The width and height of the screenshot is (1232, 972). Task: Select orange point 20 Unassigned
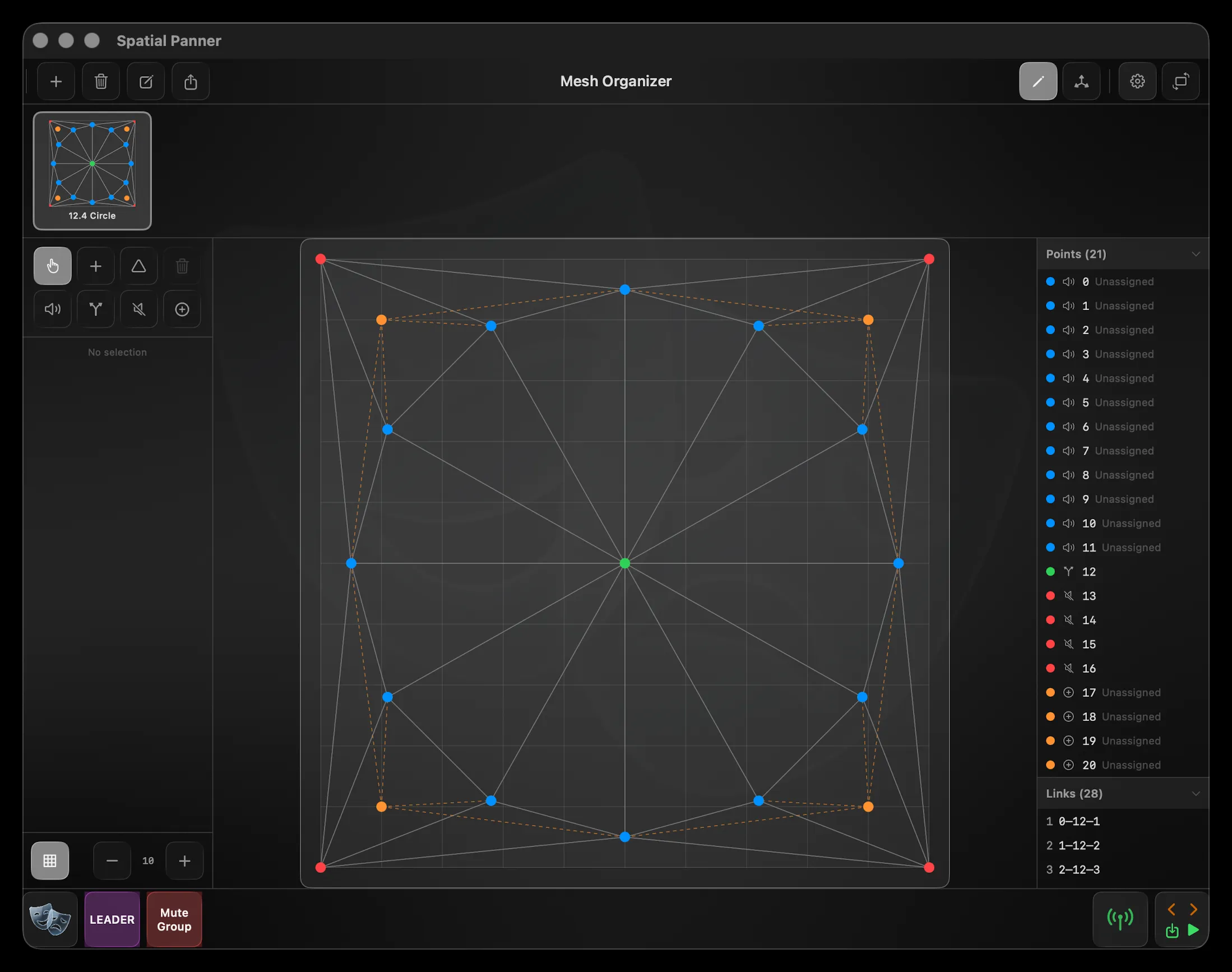(1123, 765)
